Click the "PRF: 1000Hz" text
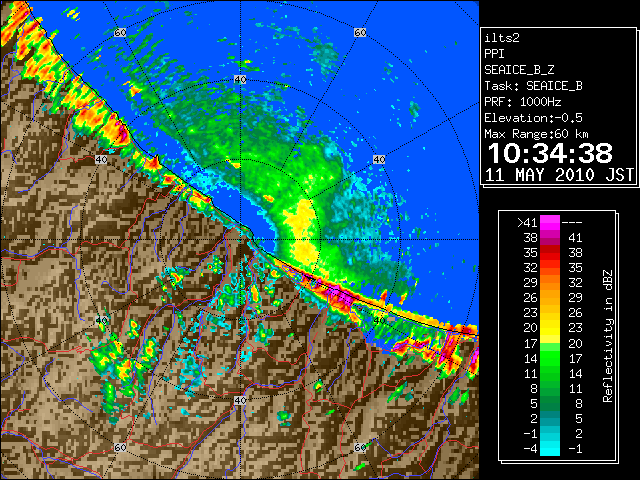The height and width of the screenshot is (480, 640). (523, 102)
